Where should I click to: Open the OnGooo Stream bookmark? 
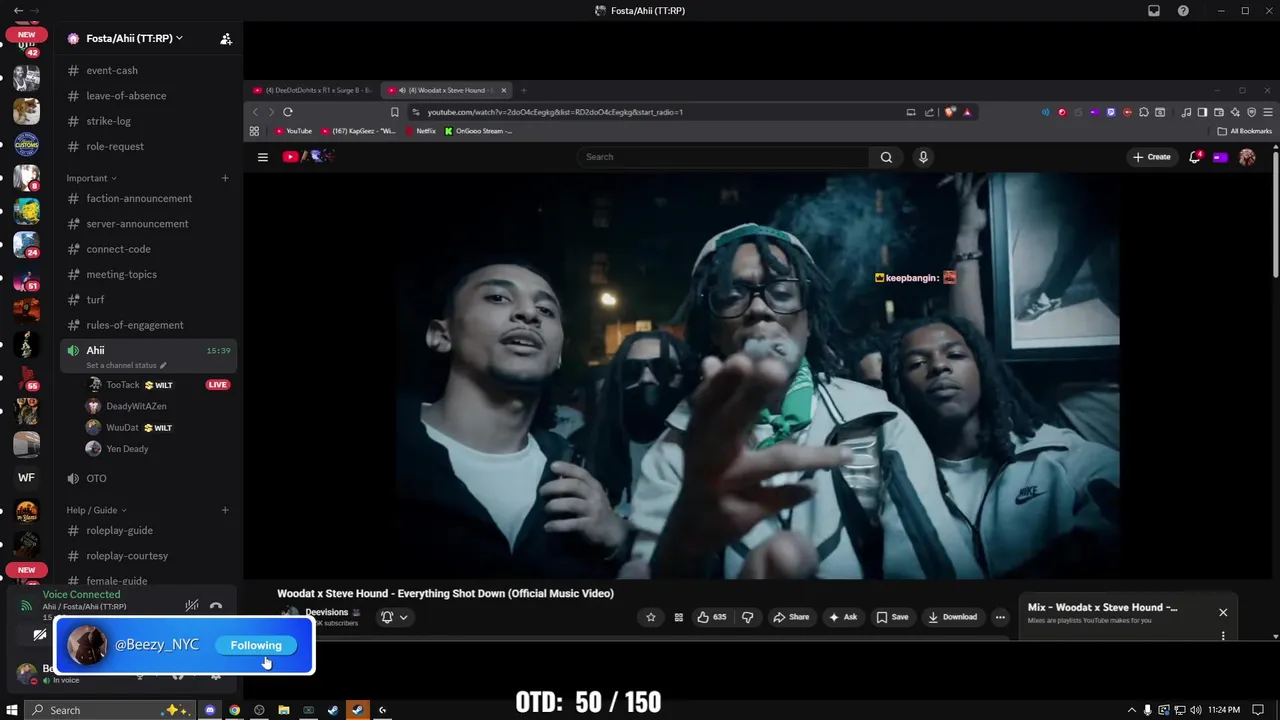[x=478, y=131]
